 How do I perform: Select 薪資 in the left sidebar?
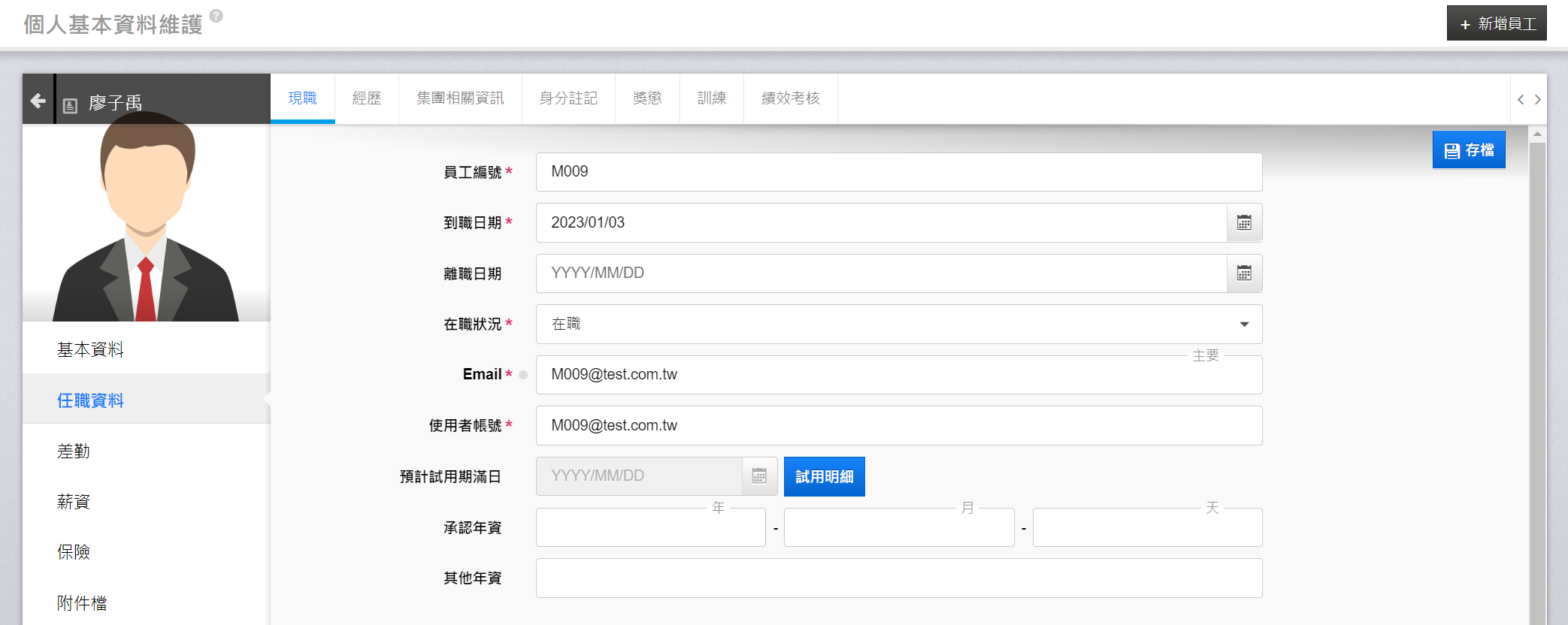tap(74, 502)
